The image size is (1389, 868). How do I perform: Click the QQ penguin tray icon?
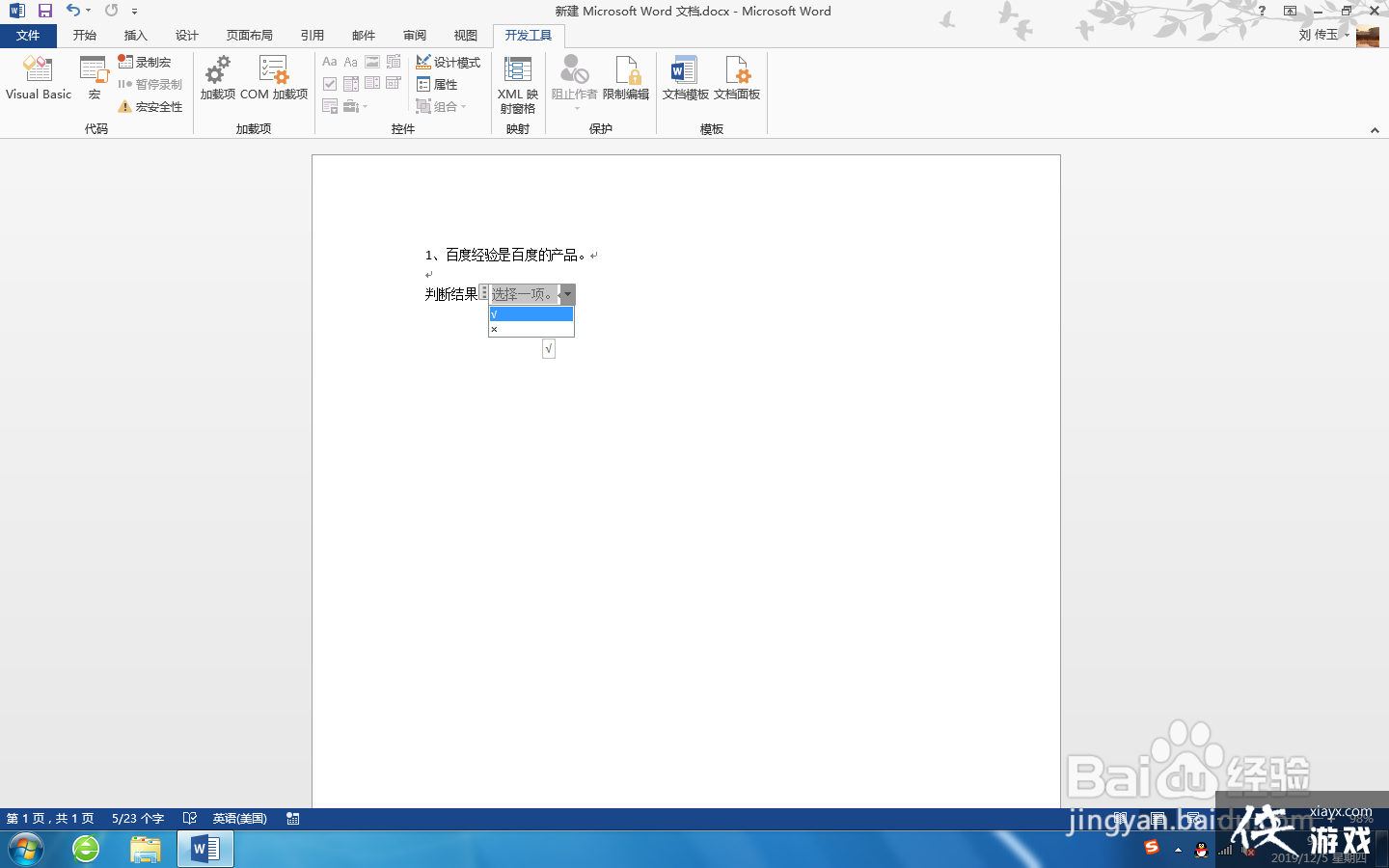click(1201, 850)
